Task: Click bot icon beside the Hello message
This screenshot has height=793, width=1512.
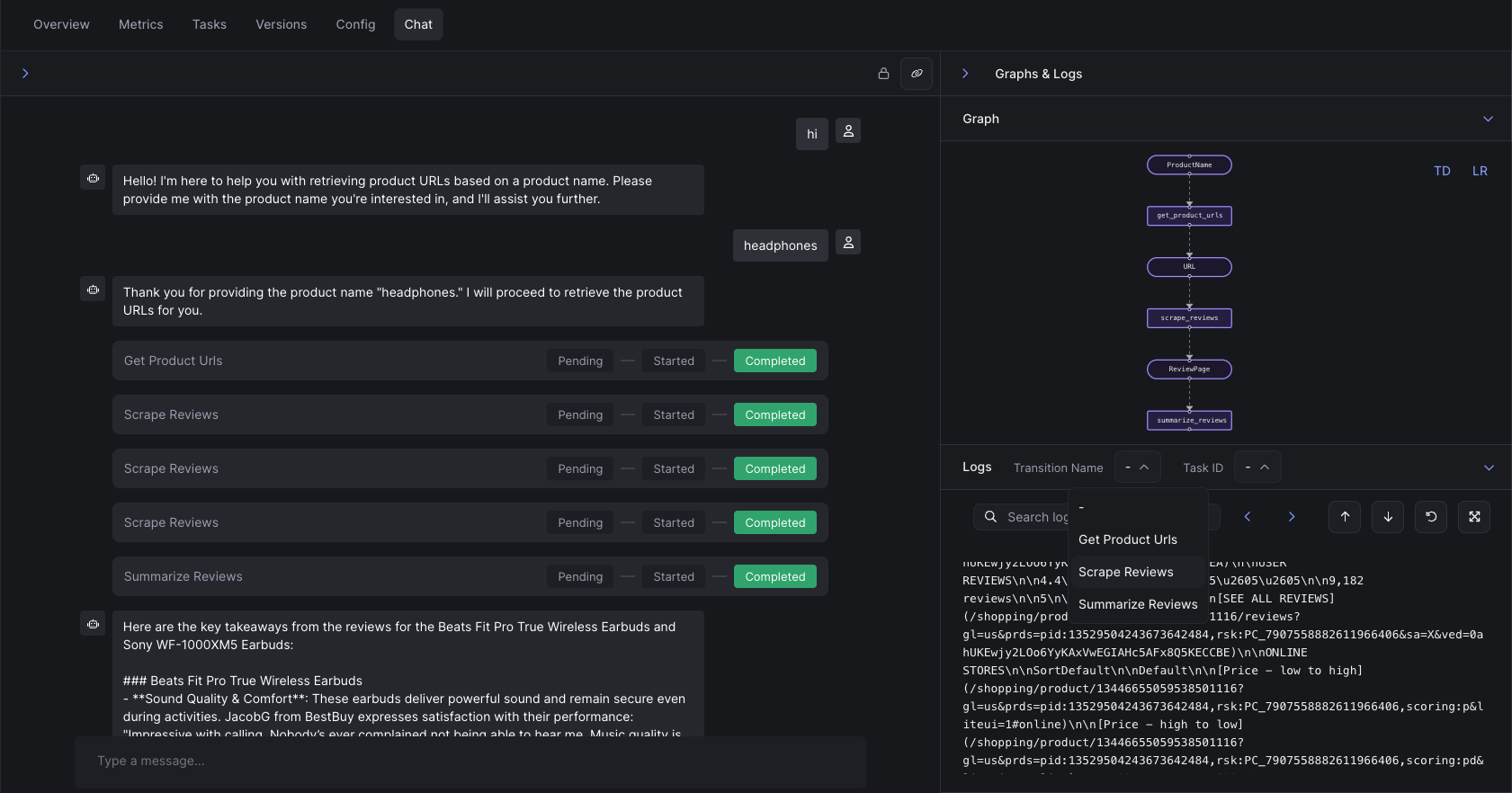Action: (x=93, y=178)
